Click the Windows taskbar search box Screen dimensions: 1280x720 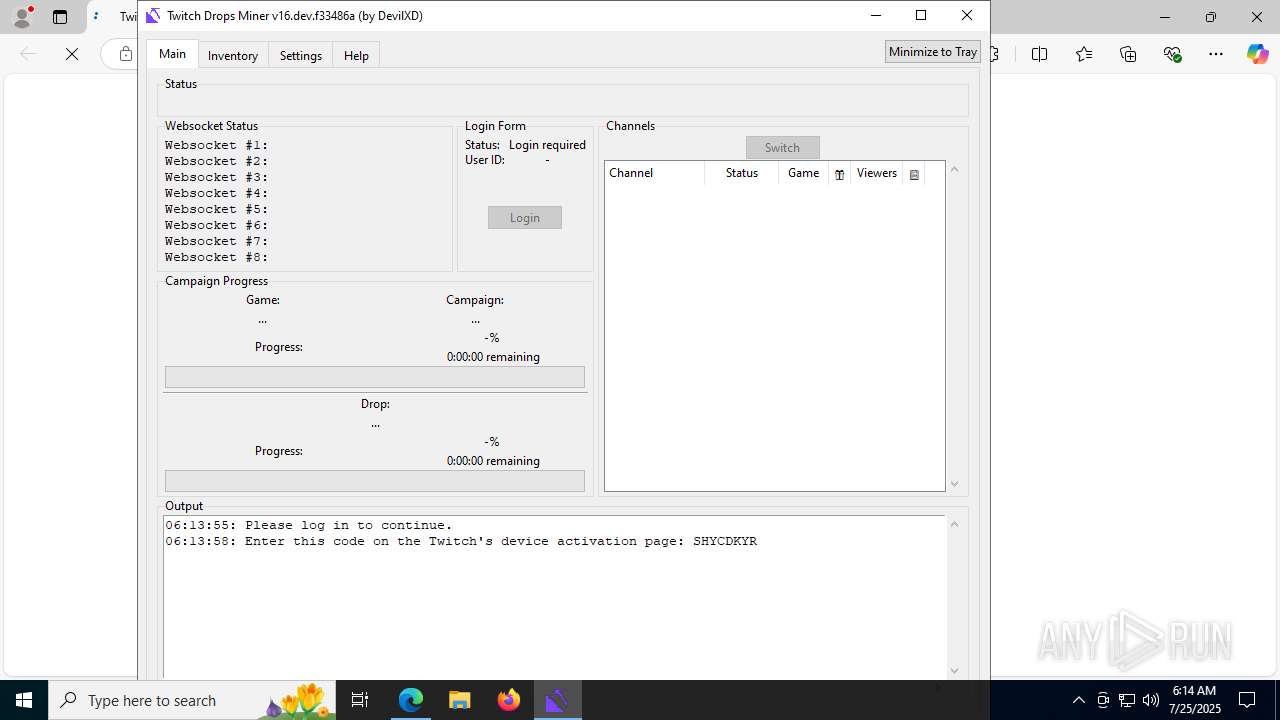[190, 700]
